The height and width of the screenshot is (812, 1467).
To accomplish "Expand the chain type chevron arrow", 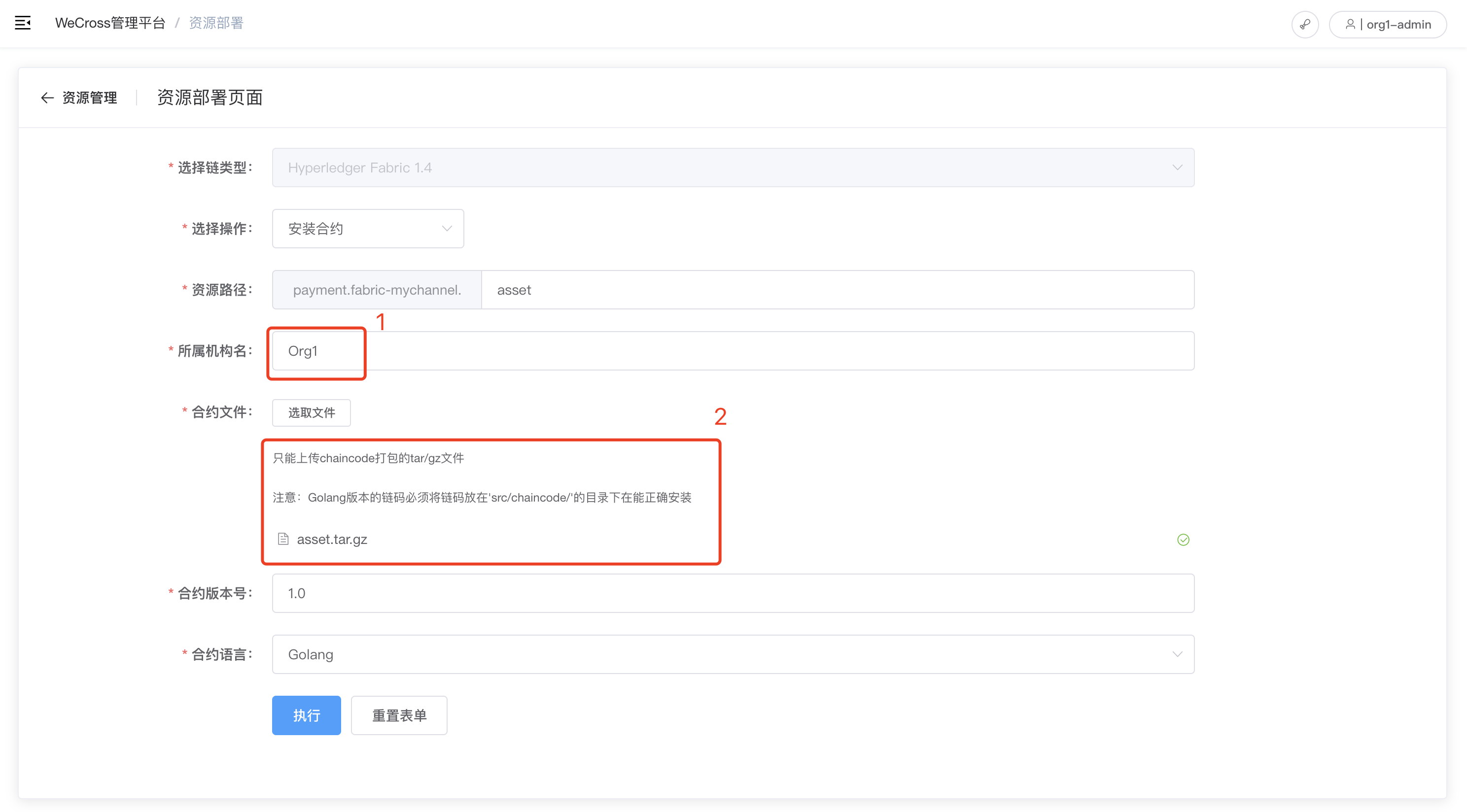I will [x=1177, y=168].
